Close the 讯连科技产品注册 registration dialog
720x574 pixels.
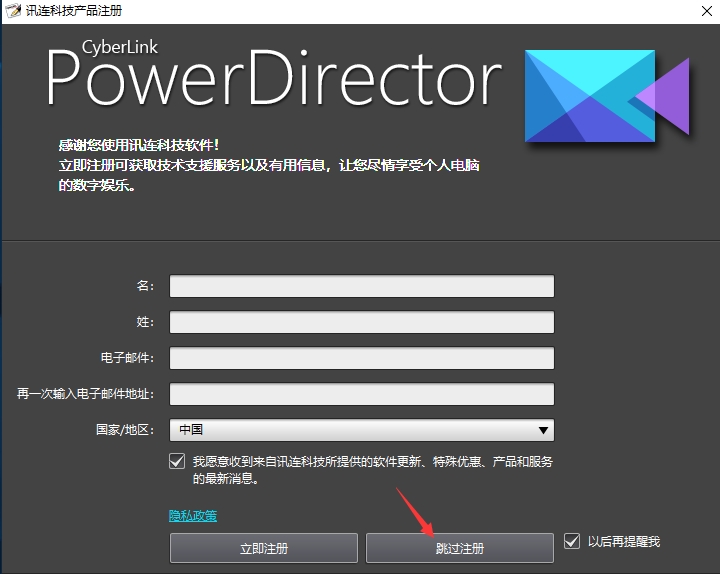pyautogui.click(x=707, y=11)
